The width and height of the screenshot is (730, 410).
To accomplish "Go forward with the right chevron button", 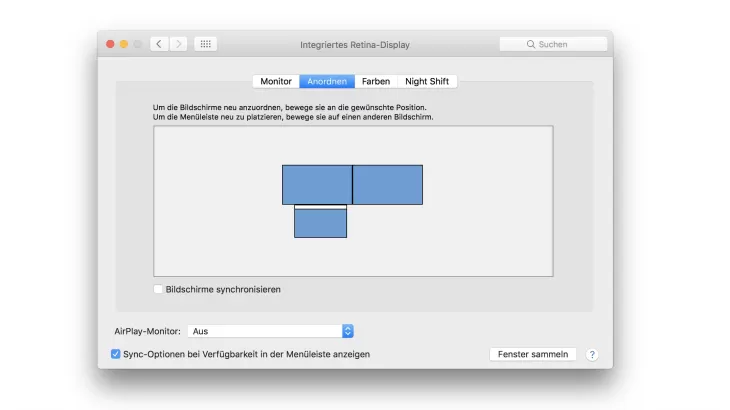I will click(x=178, y=44).
